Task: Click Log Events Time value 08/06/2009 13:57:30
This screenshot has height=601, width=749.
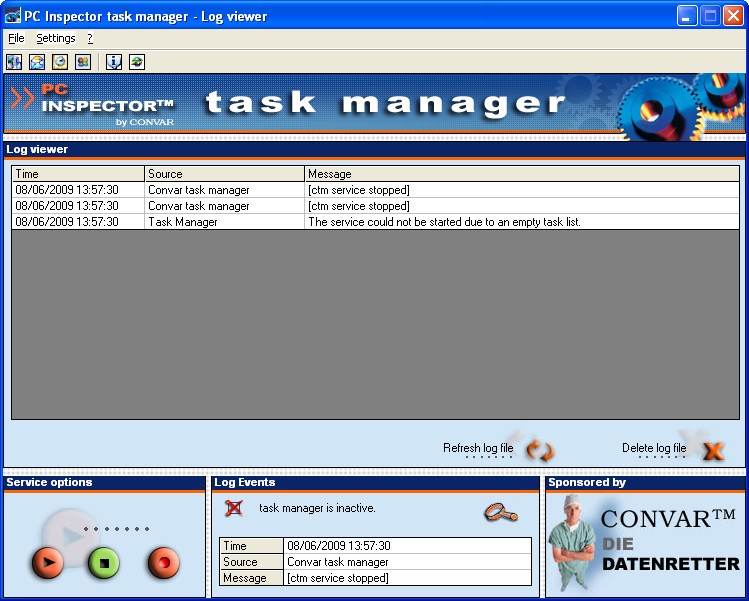Action: [407, 546]
